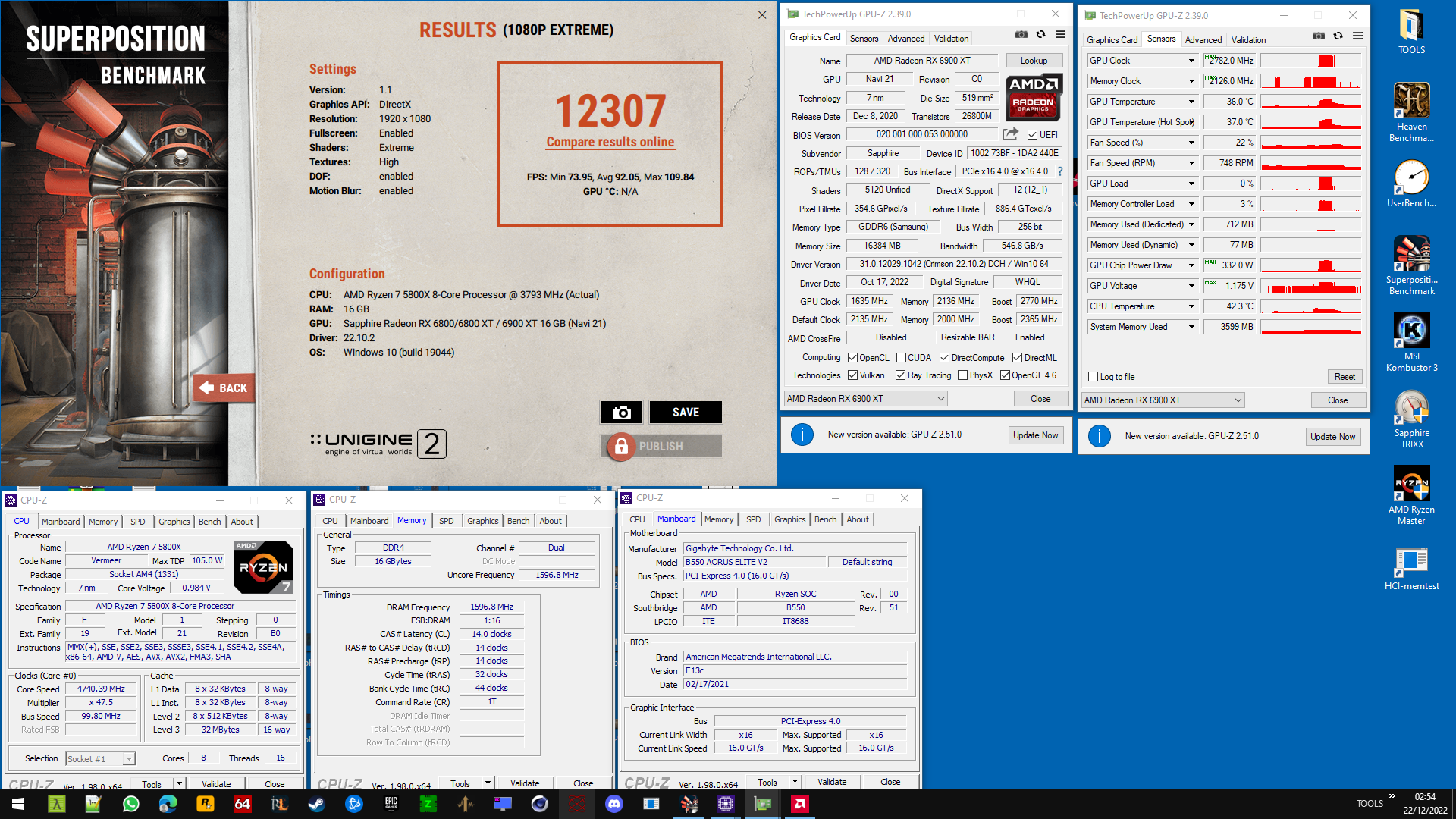This screenshot has height=819, width=1456.
Task: Open GPU Clock sensor dropdown
Action: (1191, 61)
